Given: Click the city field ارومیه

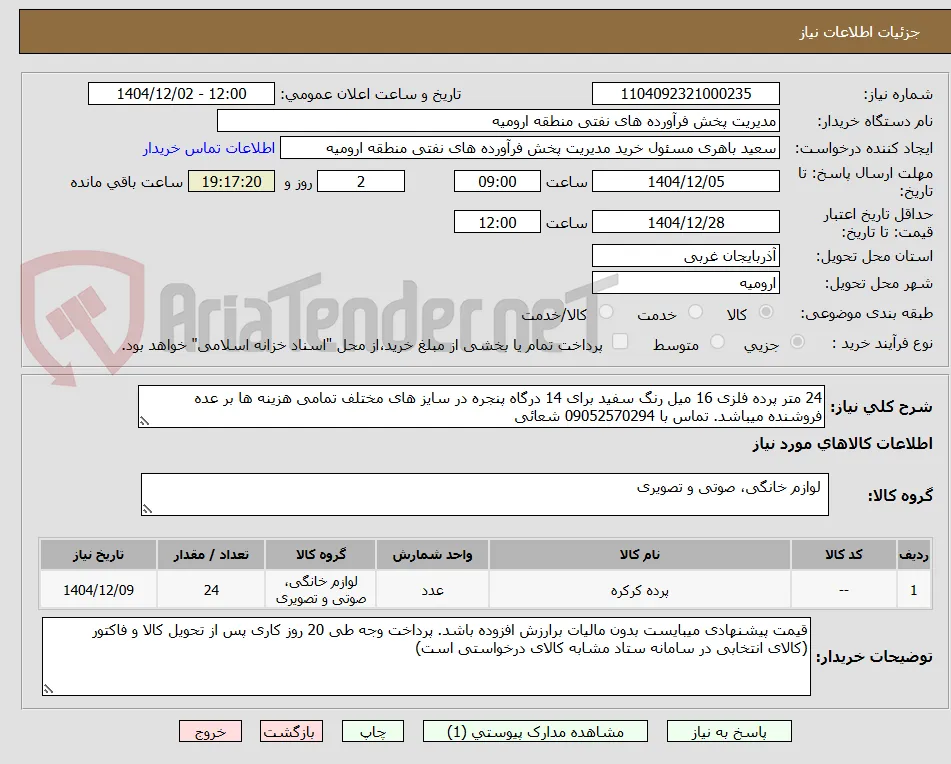Looking at the screenshot, I should coord(686,283).
